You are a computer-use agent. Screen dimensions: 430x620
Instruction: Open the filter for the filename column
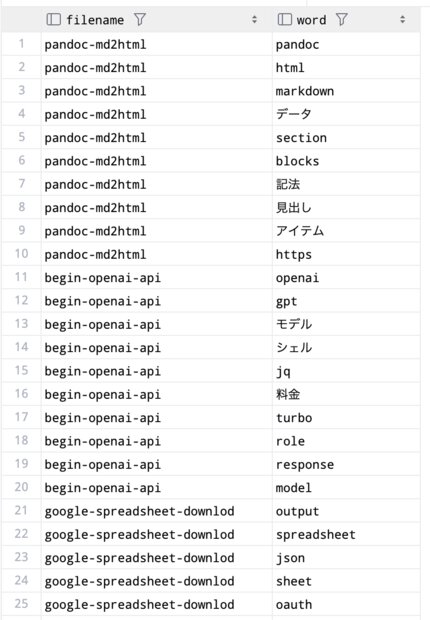point(140,19)
